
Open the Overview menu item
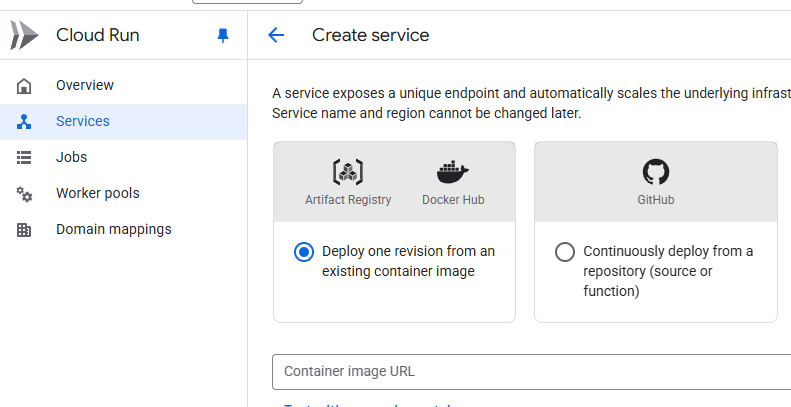pos(85,85)
